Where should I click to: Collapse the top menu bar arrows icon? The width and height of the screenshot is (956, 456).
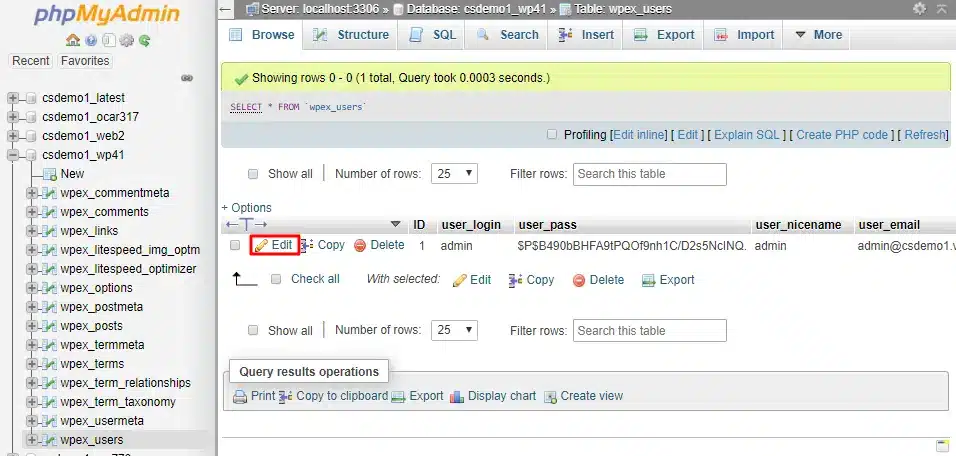click(942, 9)
